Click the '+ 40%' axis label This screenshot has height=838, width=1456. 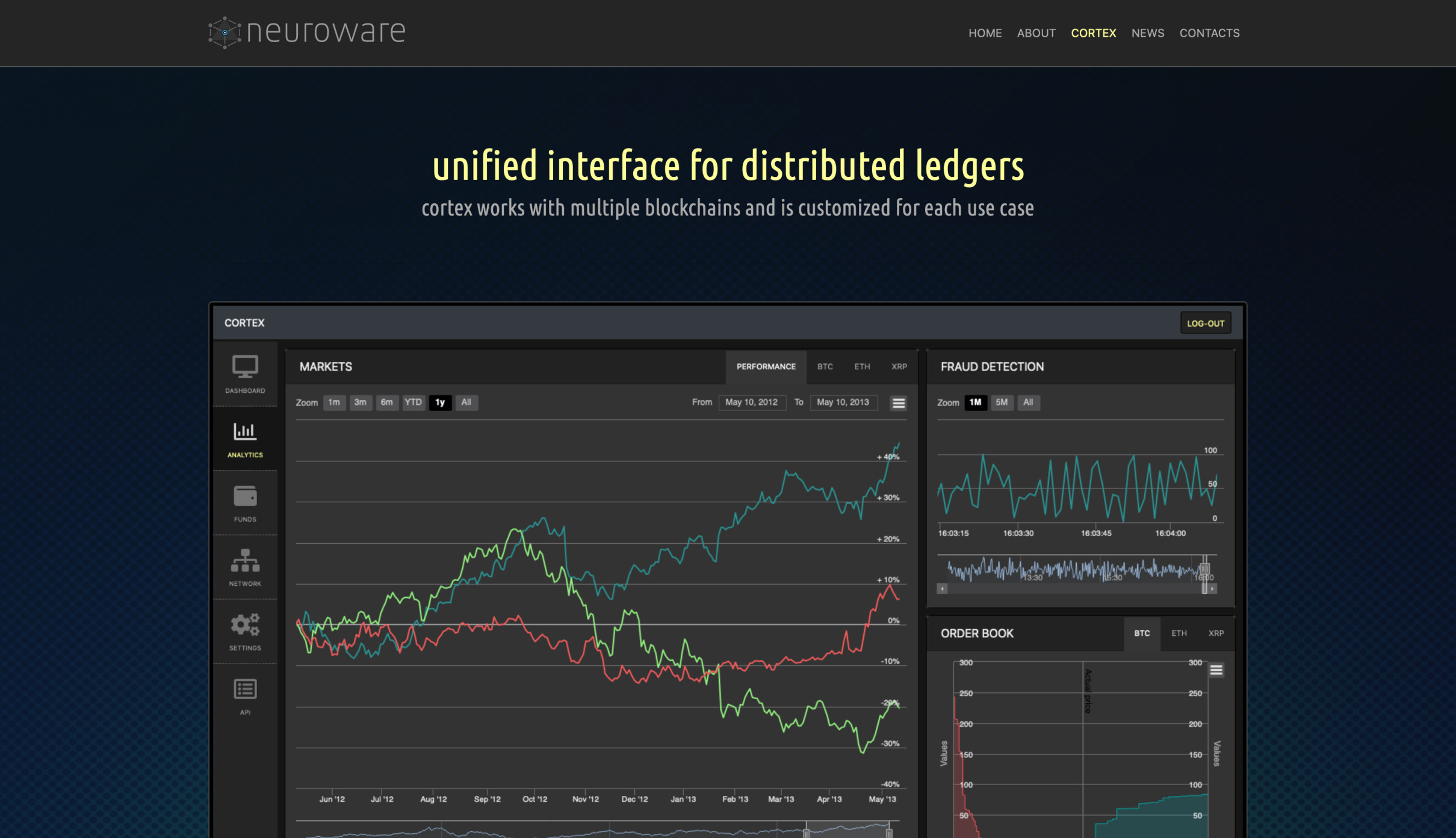point(888,457)
